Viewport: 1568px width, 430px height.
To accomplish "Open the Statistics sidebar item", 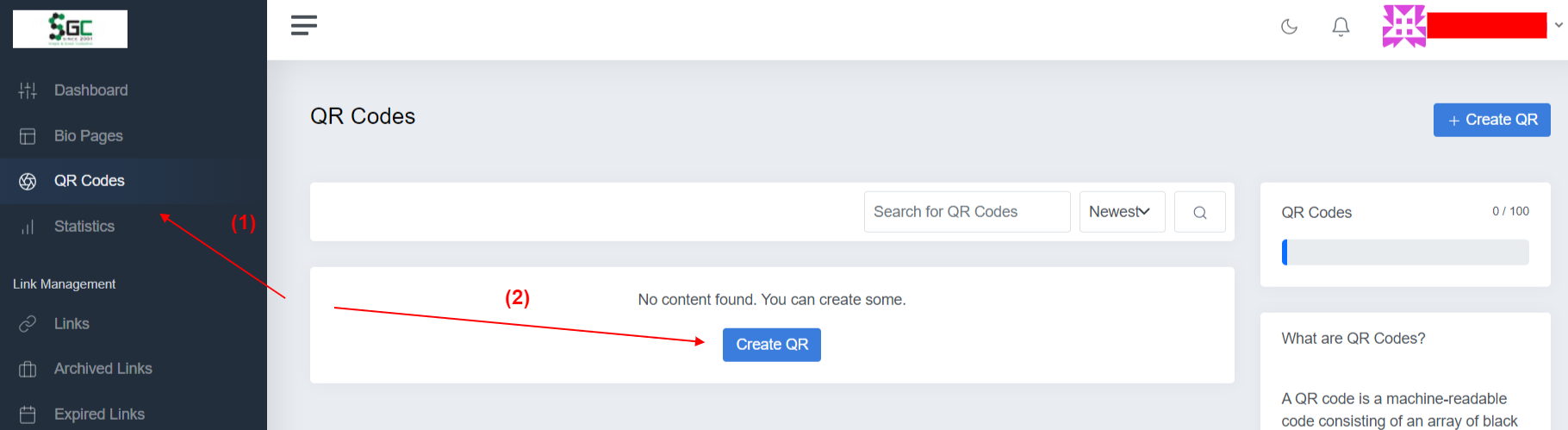I will [84, 227].
